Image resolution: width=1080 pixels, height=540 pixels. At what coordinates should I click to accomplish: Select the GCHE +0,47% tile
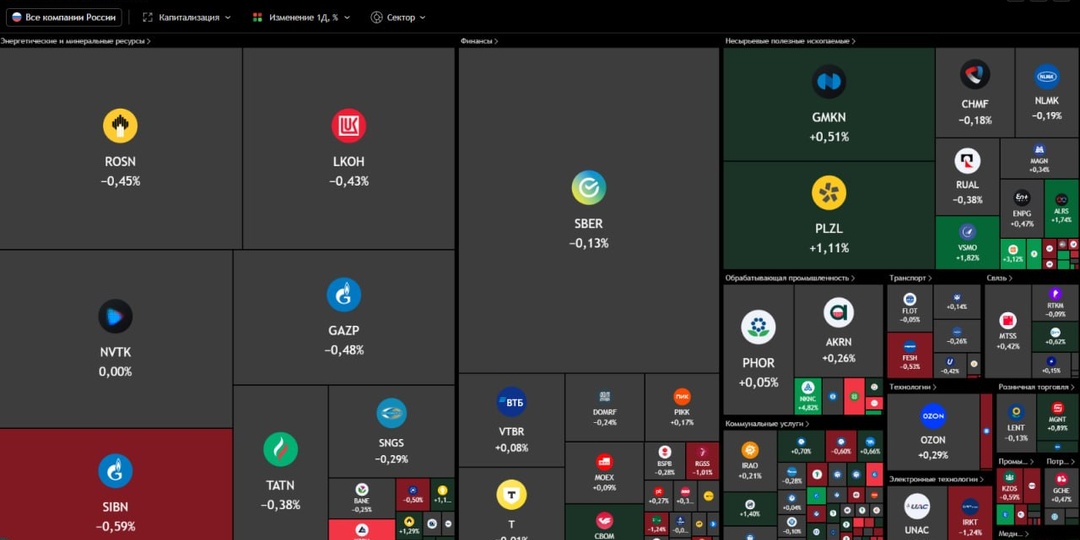click(1061, 486)
